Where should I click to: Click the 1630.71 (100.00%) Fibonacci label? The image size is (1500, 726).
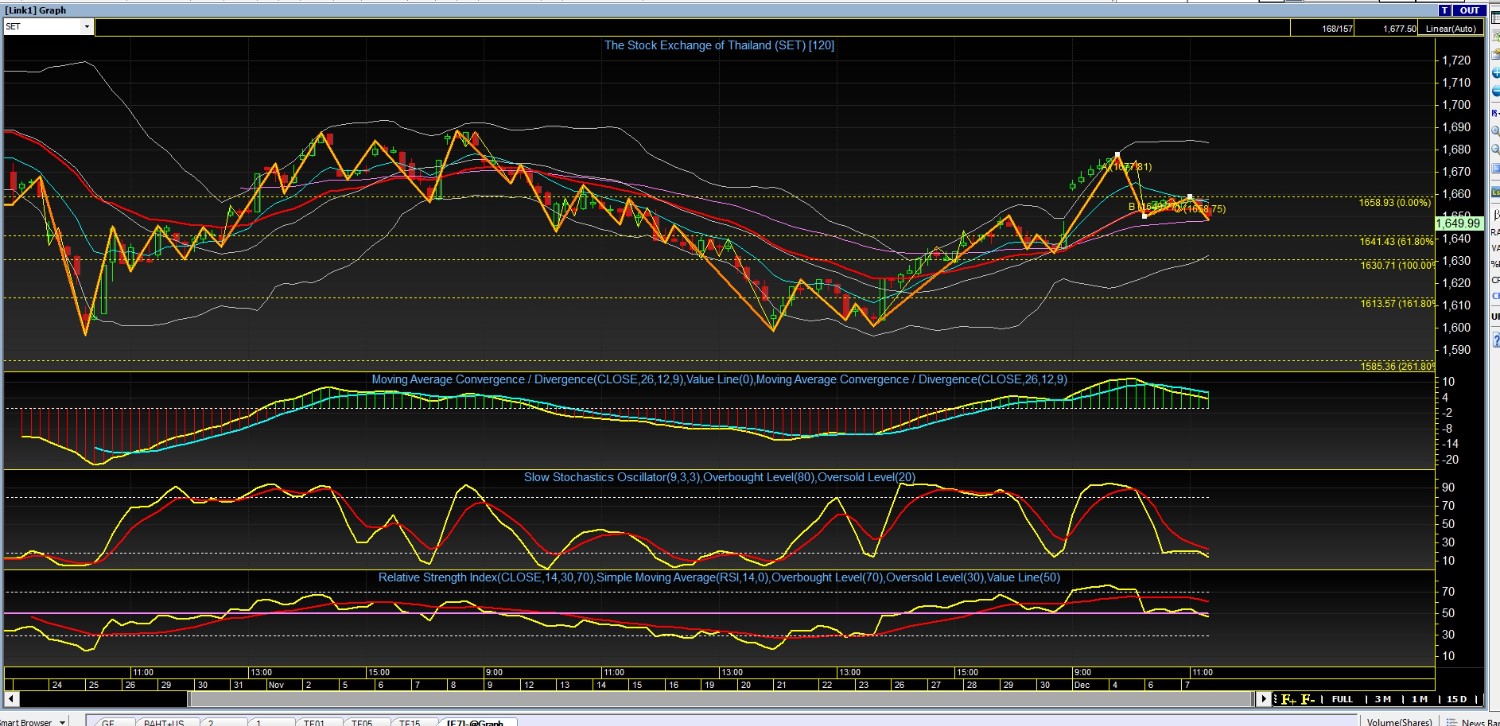tap(1397, 265)
